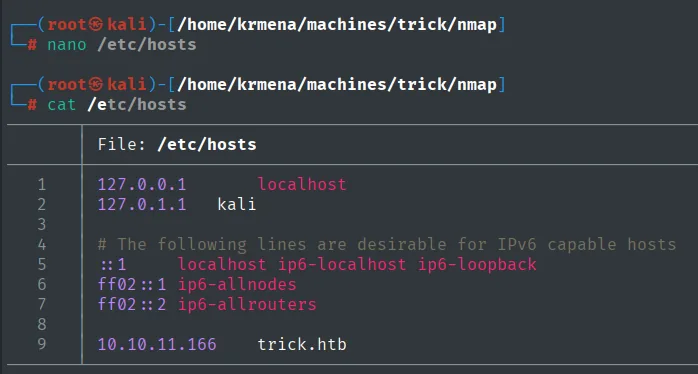Screen dimensions: 698x374
Task: Select '/etc/hosts' argument after cat
Action: pos(137,105)
